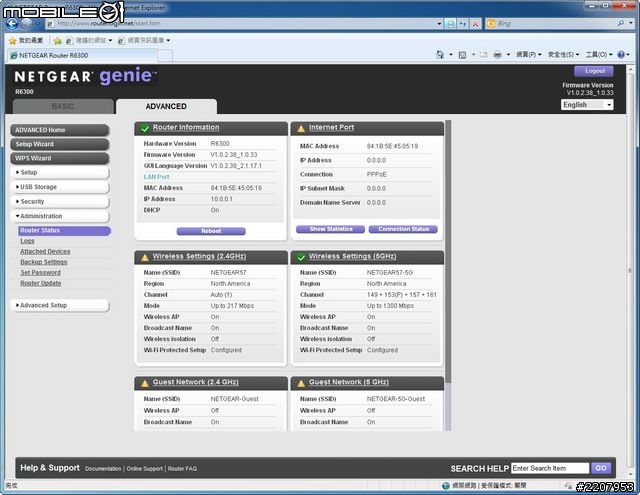
Task: Click the GO search button
Action: (601, 468)
